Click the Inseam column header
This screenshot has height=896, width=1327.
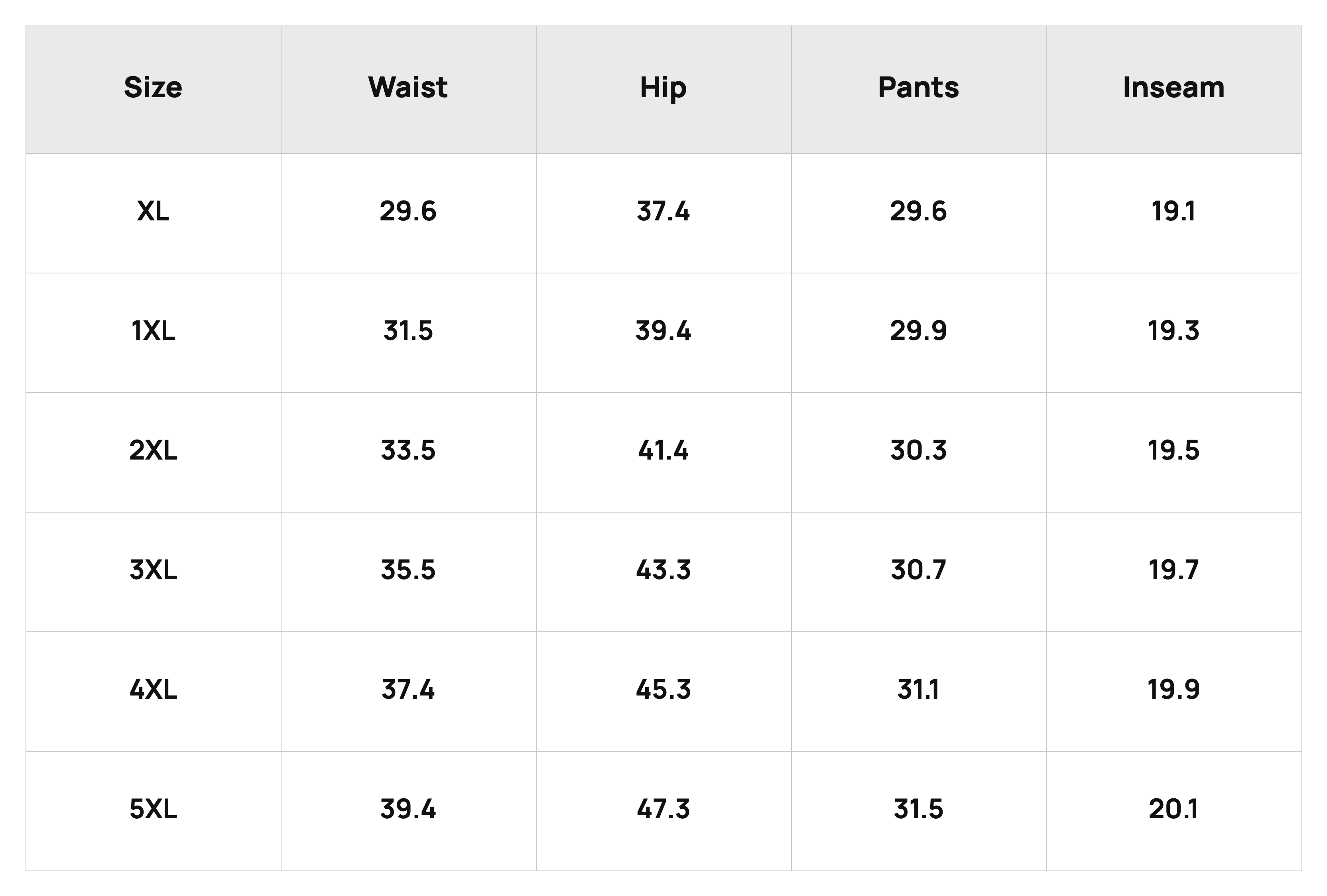tap(1173, 88)
